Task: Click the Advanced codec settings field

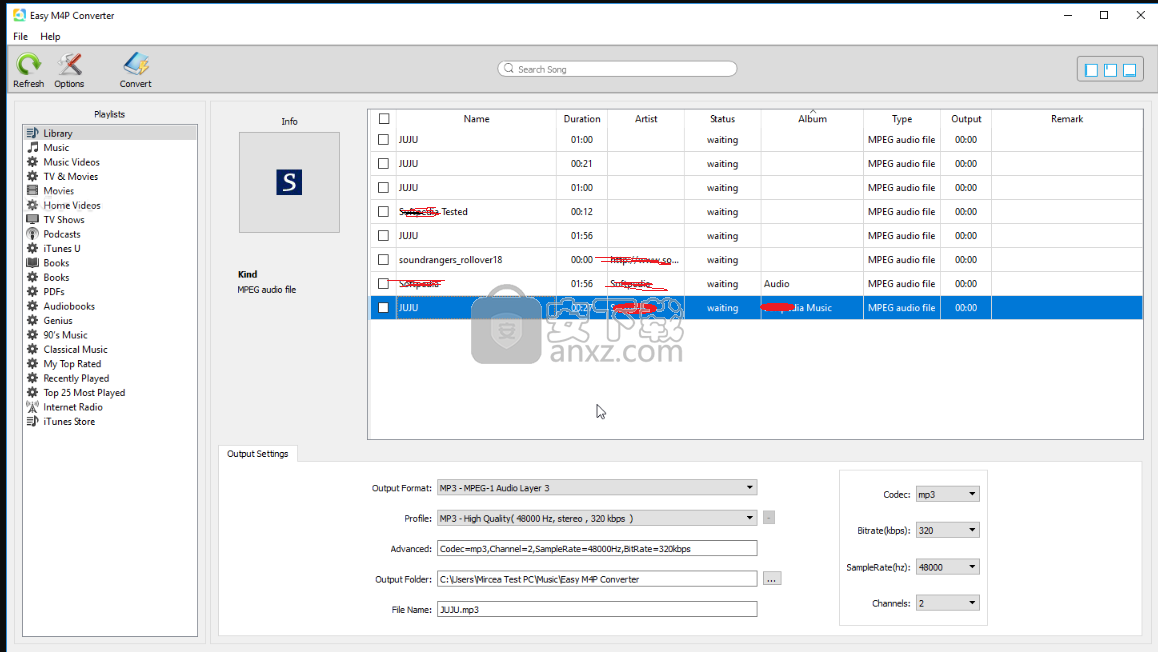Action: pyautogui.click(x=597, y=549)
